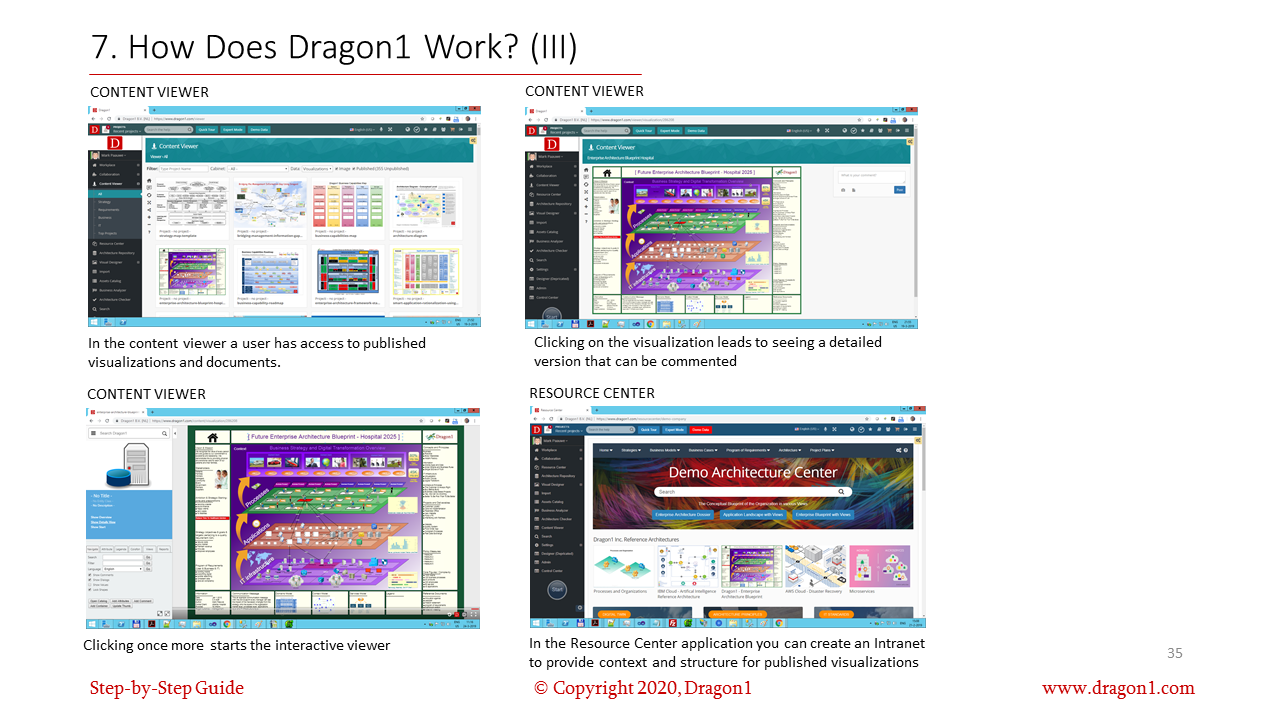Expand the Data Visualizations dropdown
This screenshot has width=1280, height=720.
click(x=317, y=169)
